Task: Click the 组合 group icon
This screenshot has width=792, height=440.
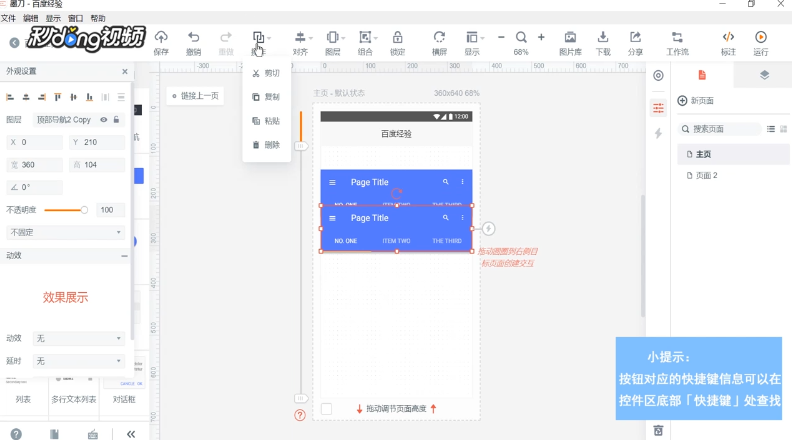Action: (x=365, y=37)
